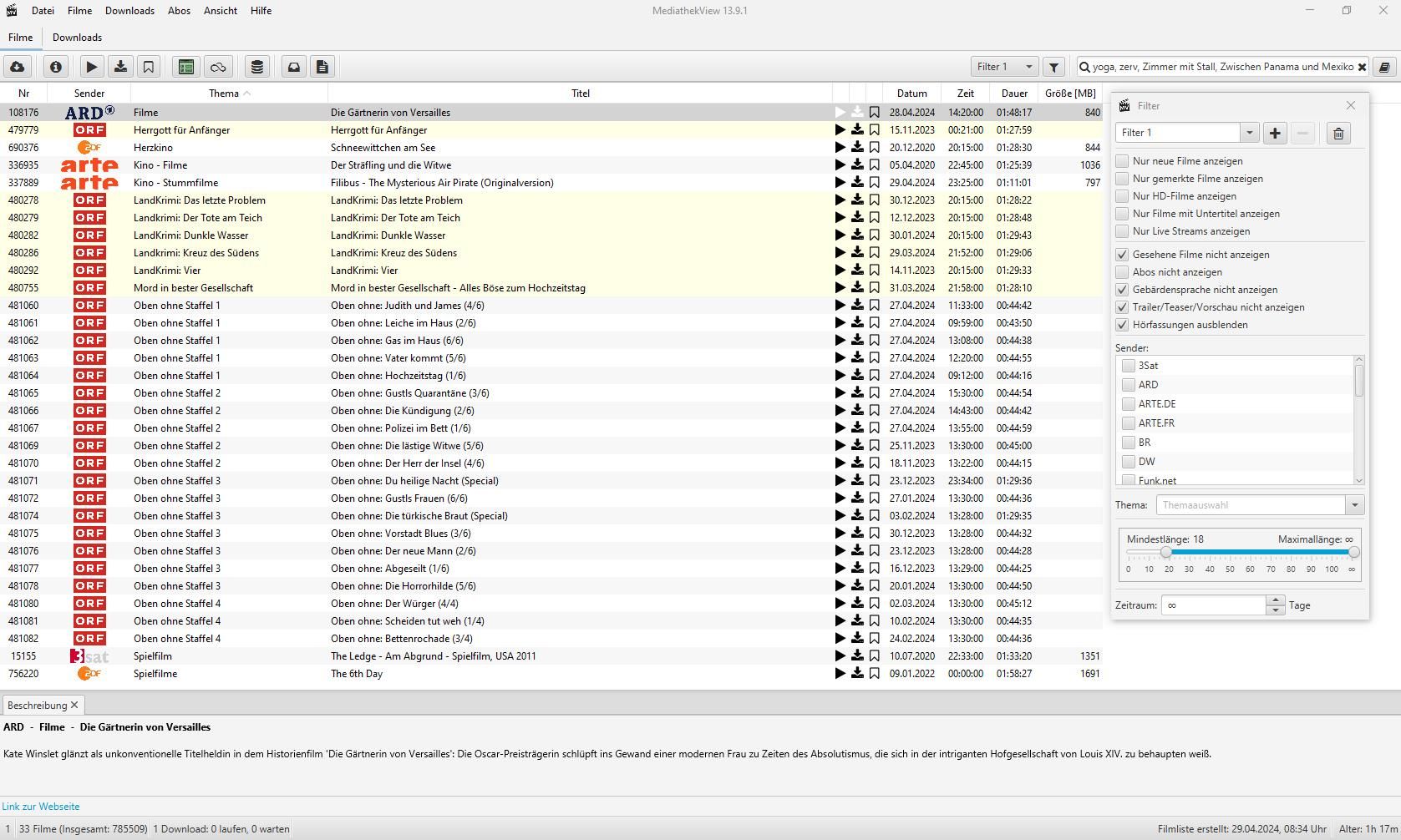Play 'Filibus - The Mysterious Air Pirate'
The height and width of the screenshot is (840, 1401).
[840, 183]
